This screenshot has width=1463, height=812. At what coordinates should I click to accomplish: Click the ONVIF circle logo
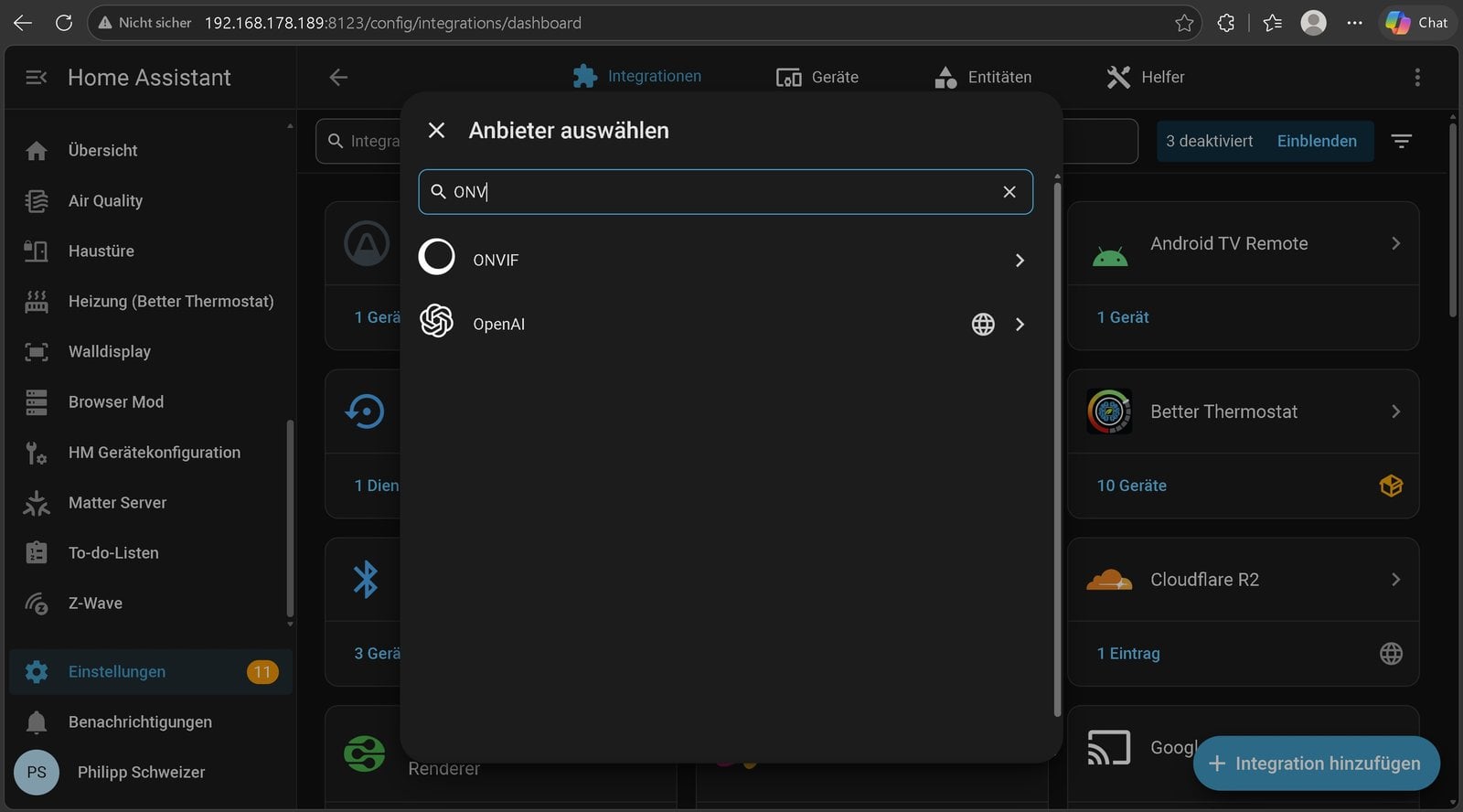tap(437, 257)
